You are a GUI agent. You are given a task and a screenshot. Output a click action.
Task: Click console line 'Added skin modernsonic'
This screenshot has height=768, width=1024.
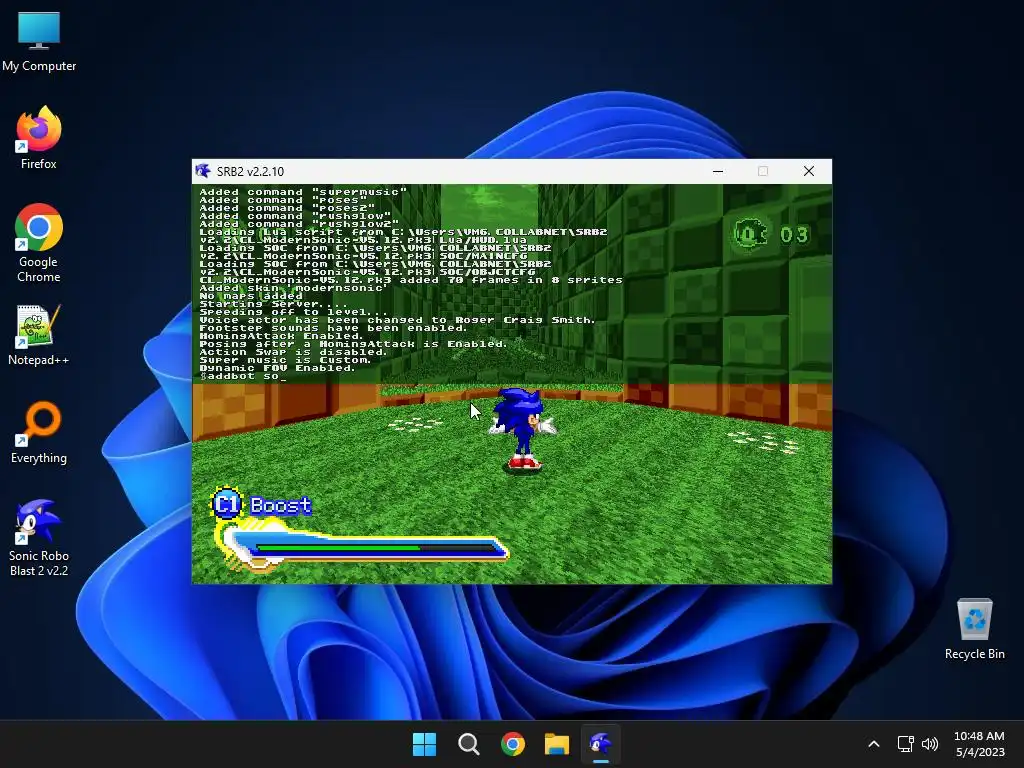point(293,288)
